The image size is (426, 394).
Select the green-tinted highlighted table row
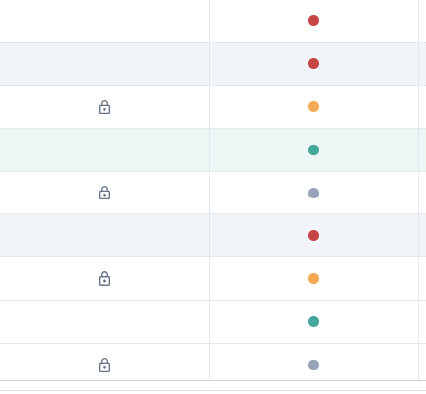213,150
